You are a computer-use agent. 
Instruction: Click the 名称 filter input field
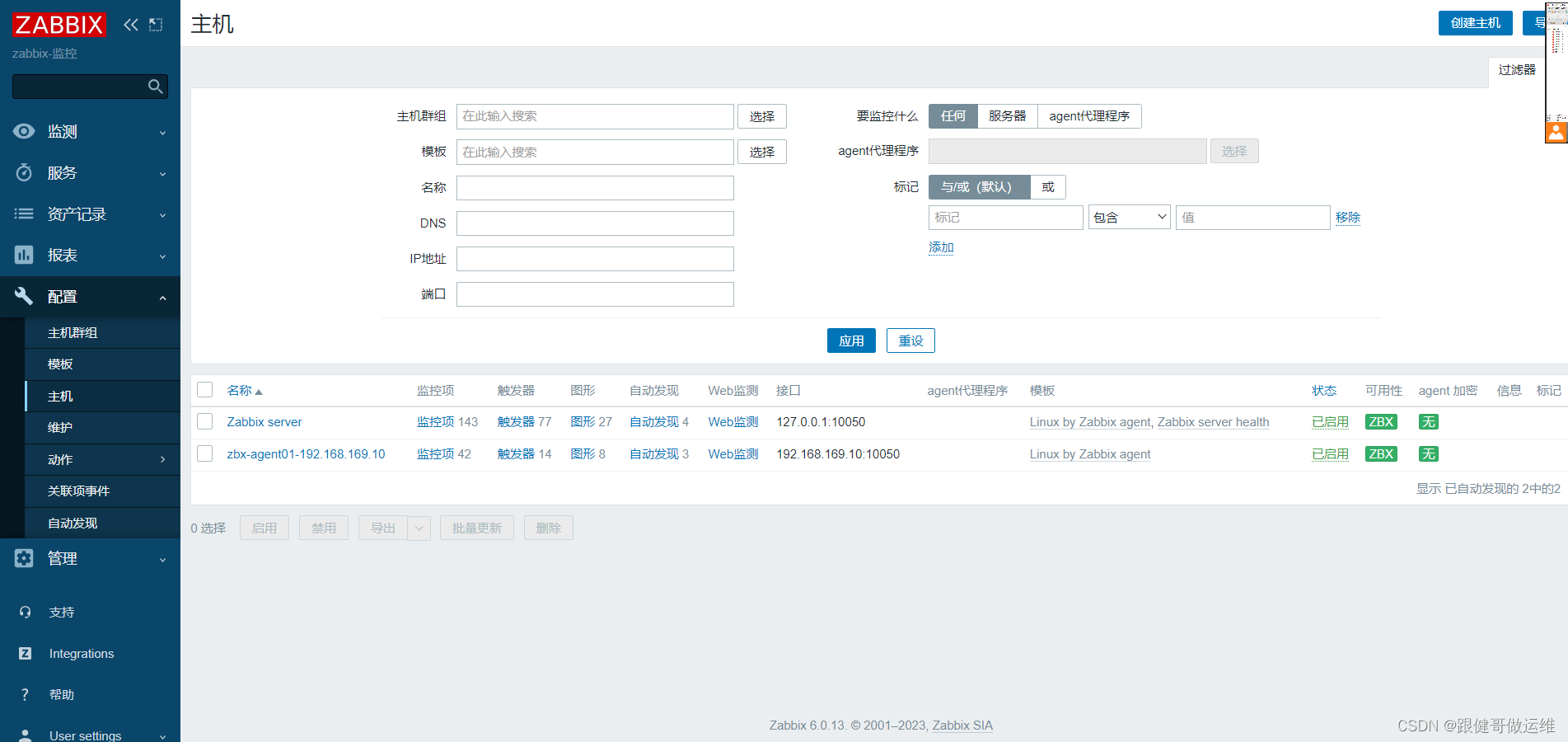595,188
